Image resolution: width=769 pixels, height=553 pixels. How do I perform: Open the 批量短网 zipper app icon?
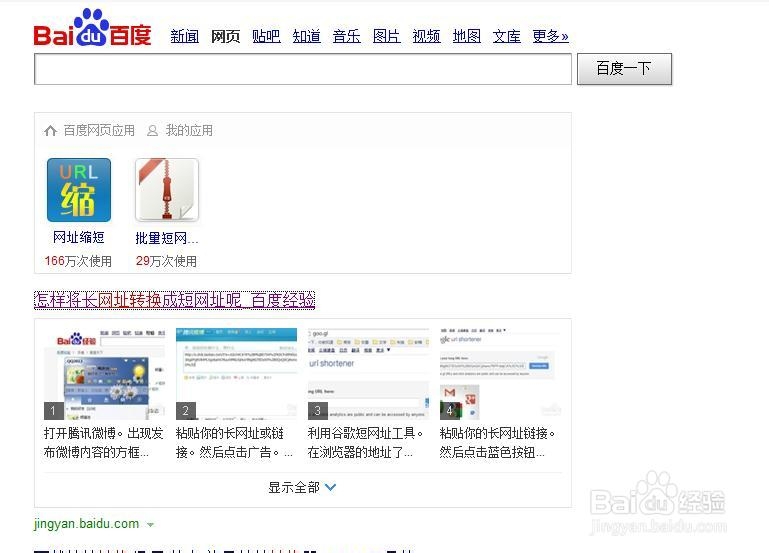[167, 190]
